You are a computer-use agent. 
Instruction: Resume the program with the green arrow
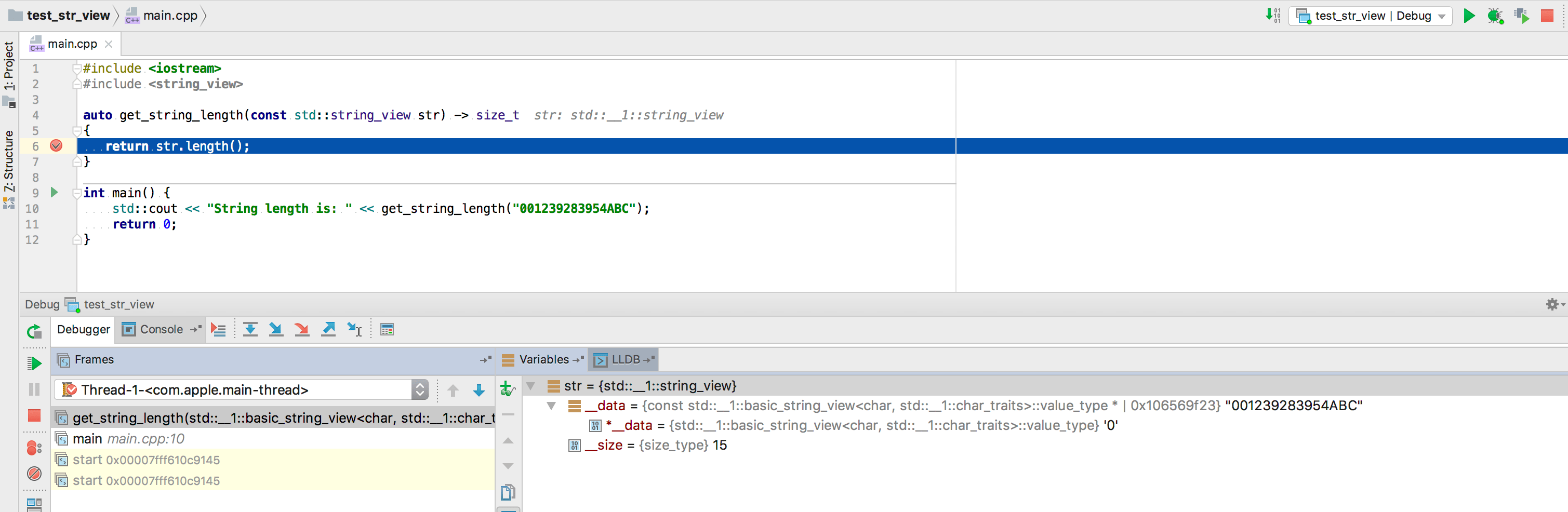35,363
